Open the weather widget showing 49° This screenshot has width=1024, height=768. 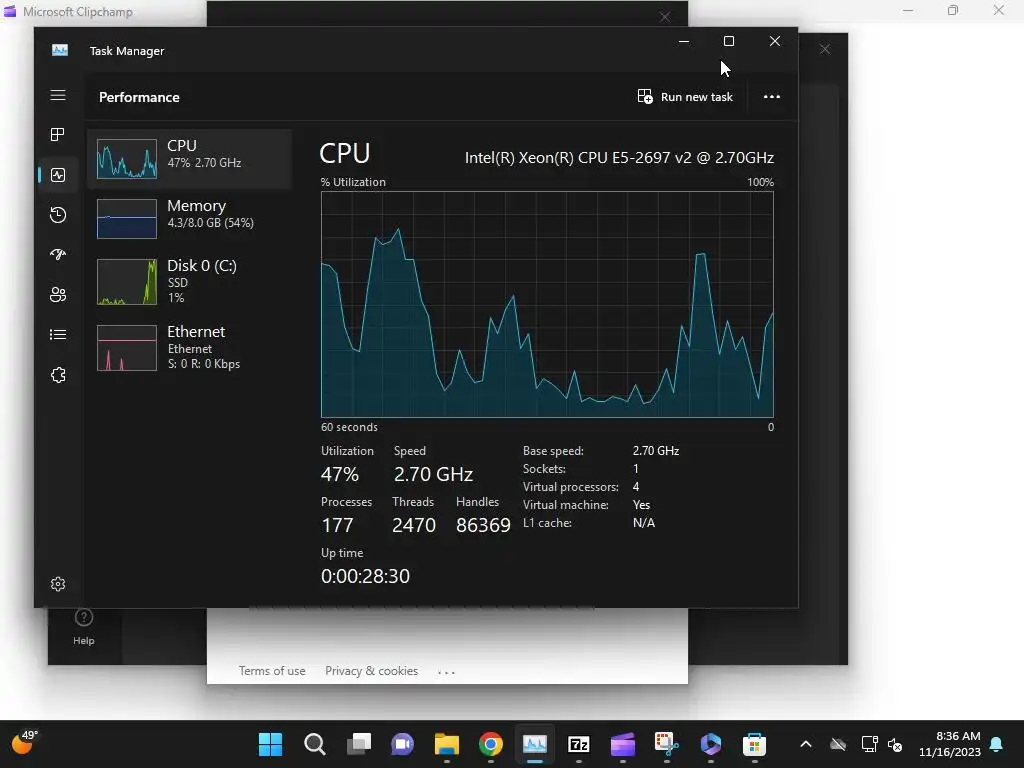25,743
